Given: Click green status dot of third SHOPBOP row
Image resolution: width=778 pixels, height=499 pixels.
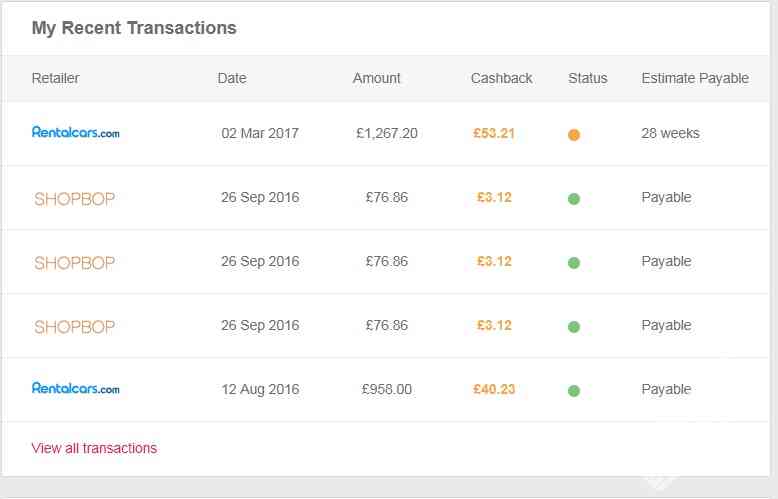Looking at the screenshot, I should 574,327.
